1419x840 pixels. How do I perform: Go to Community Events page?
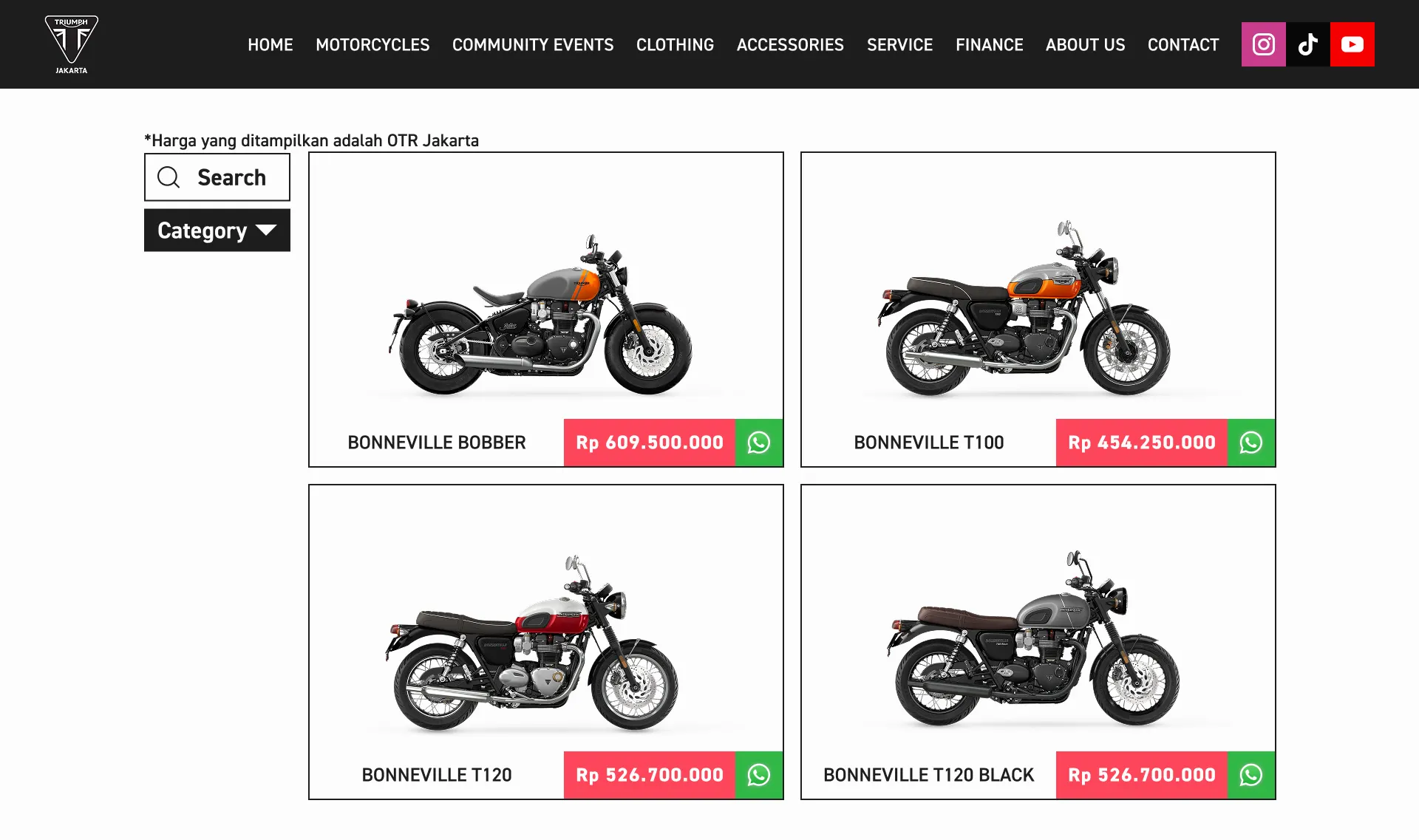[x=533, y=44]
